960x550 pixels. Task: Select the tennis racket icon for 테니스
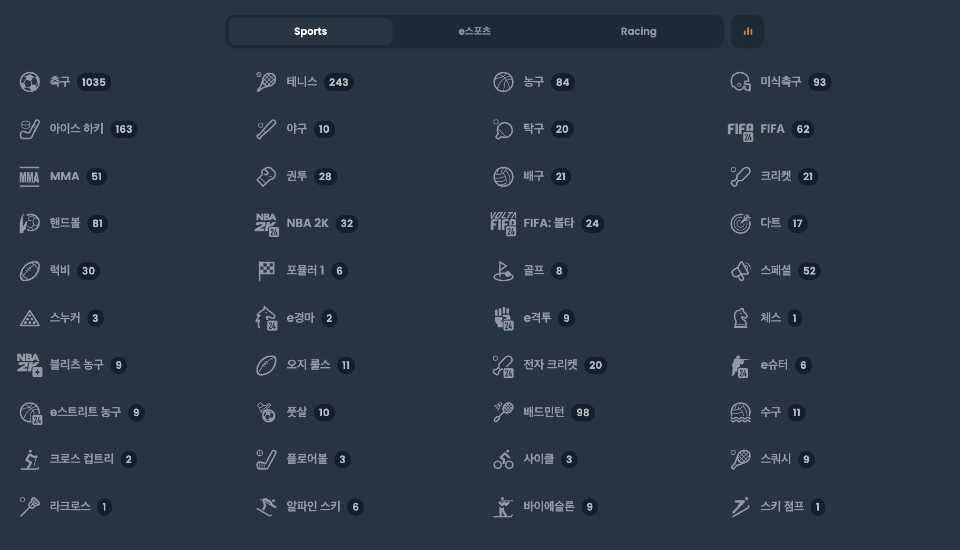[266, 82]
